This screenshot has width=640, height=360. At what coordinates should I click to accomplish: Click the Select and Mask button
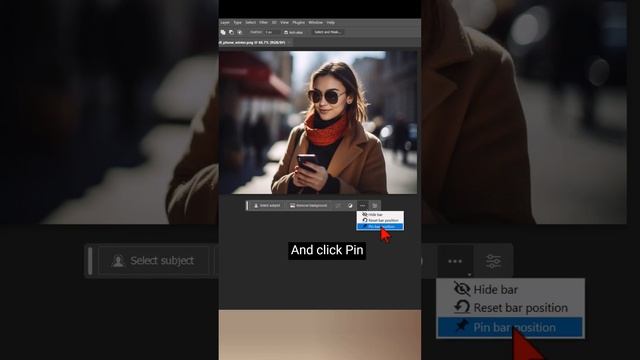point(328,32)
